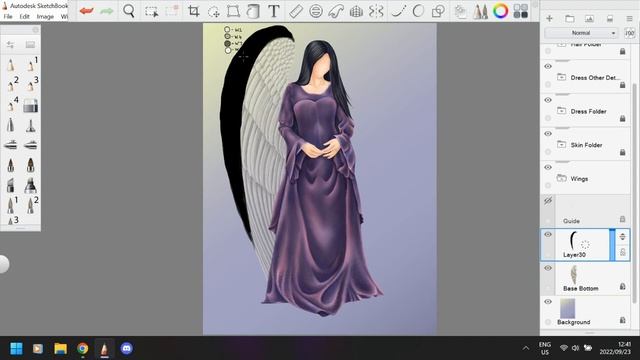The image size is (640, 360).
Task: Select the Flood Fill bucket tool
Action: pyautogui.click(x=253, y=11)
